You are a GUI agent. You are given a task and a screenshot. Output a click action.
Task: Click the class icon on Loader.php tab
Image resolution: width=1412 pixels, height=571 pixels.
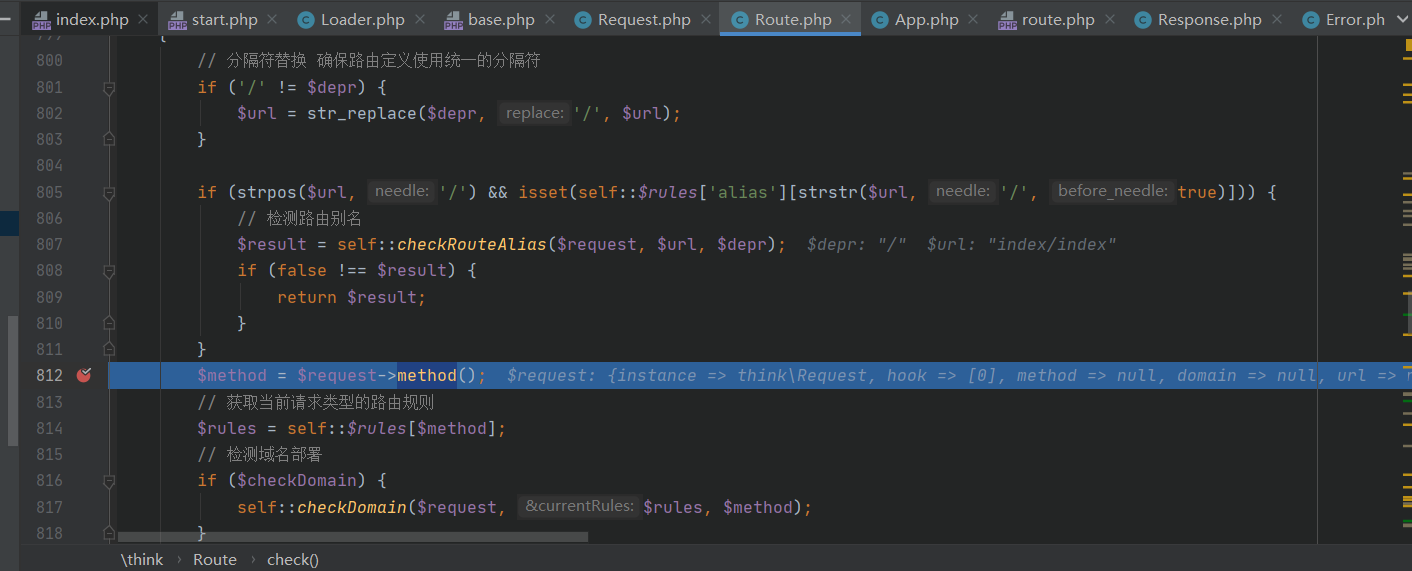305,20
